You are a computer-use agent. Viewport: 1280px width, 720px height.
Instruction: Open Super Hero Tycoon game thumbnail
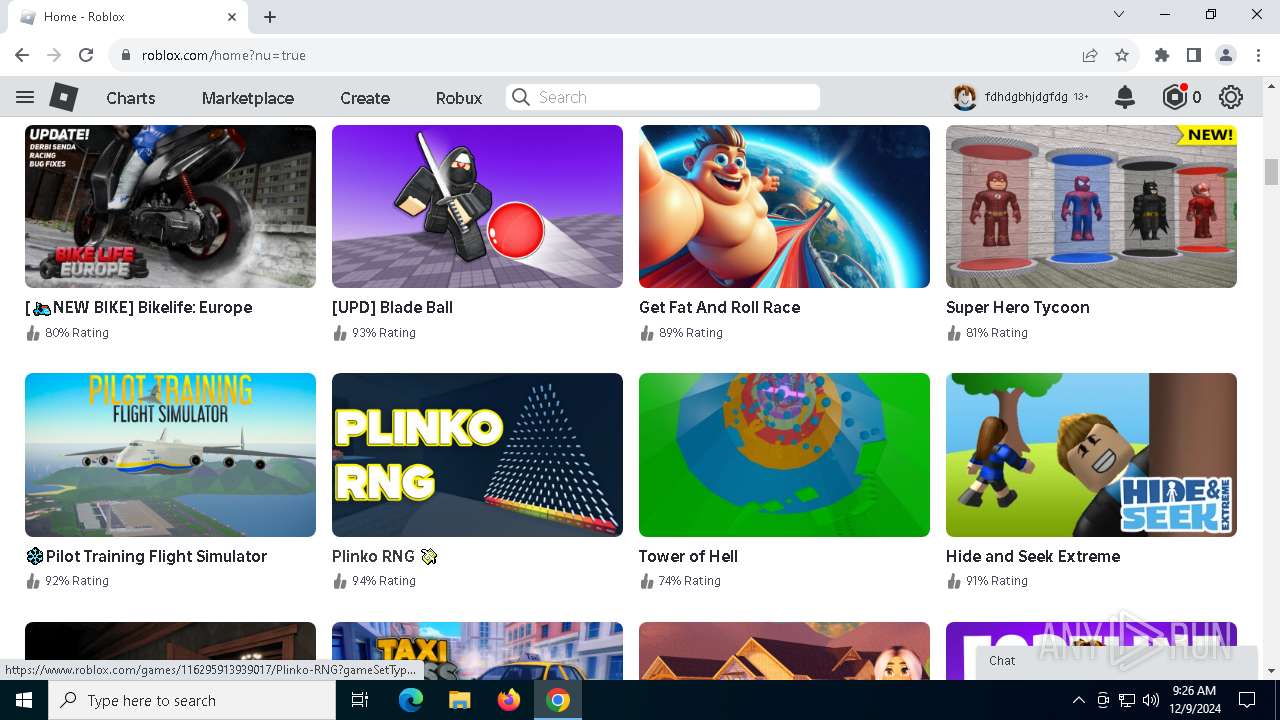pyautogui.click(x=1091, y=206)
